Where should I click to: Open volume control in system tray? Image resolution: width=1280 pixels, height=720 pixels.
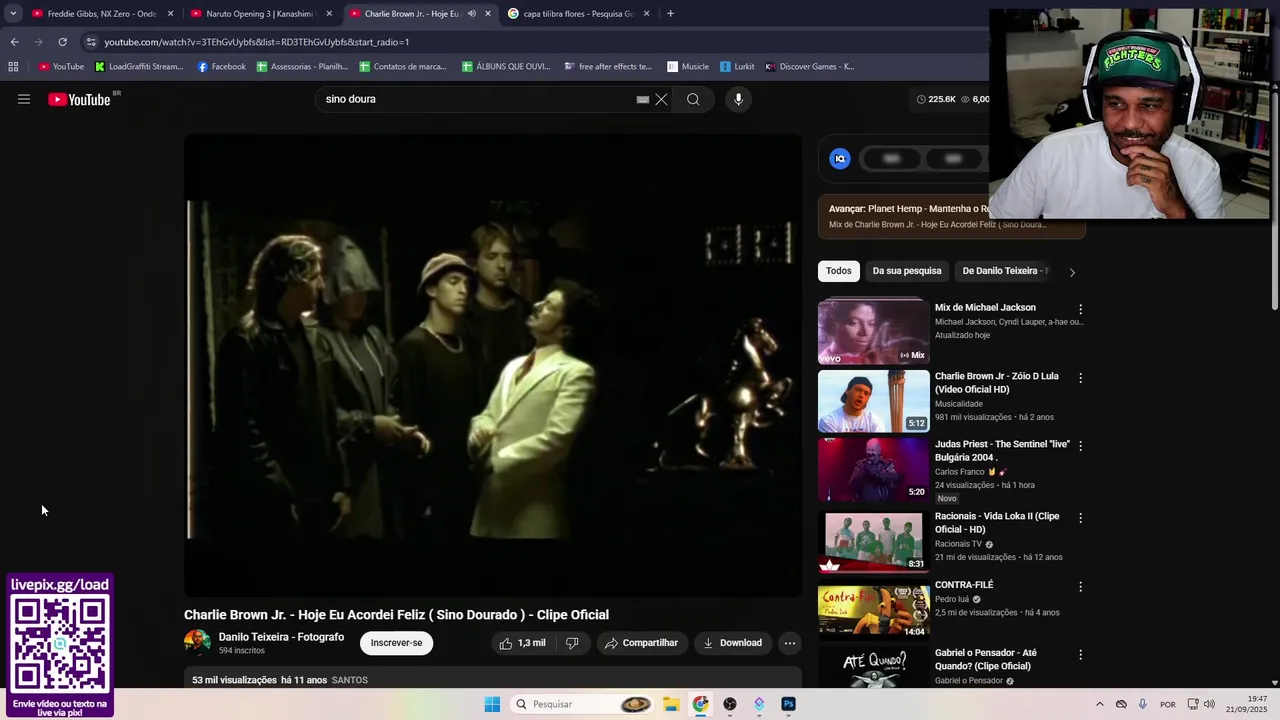click(1208, 704)
